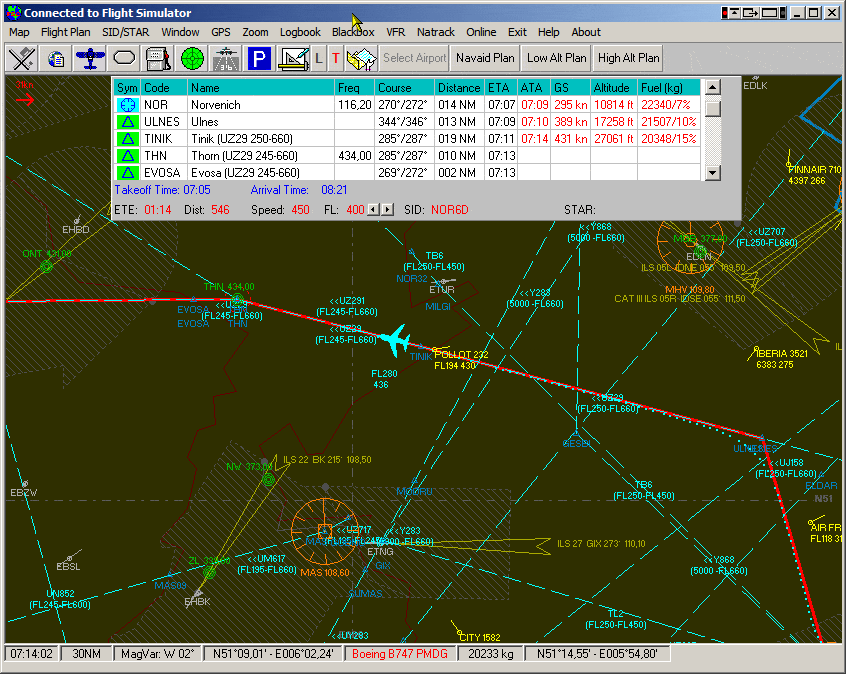Image resolution: width=846 pixels, height=674 pixels.
Task: Open the green radar scope icon
Action: click(192, 58)
